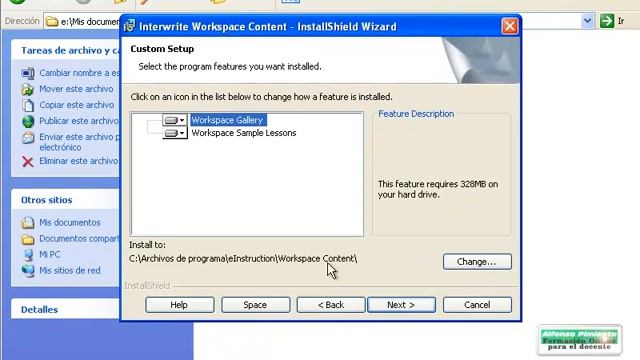Open 'Cambiar nombre a este archivo' link
This screenshot has height=360, width=640.
pyautogui.click(x=80, y=73)
